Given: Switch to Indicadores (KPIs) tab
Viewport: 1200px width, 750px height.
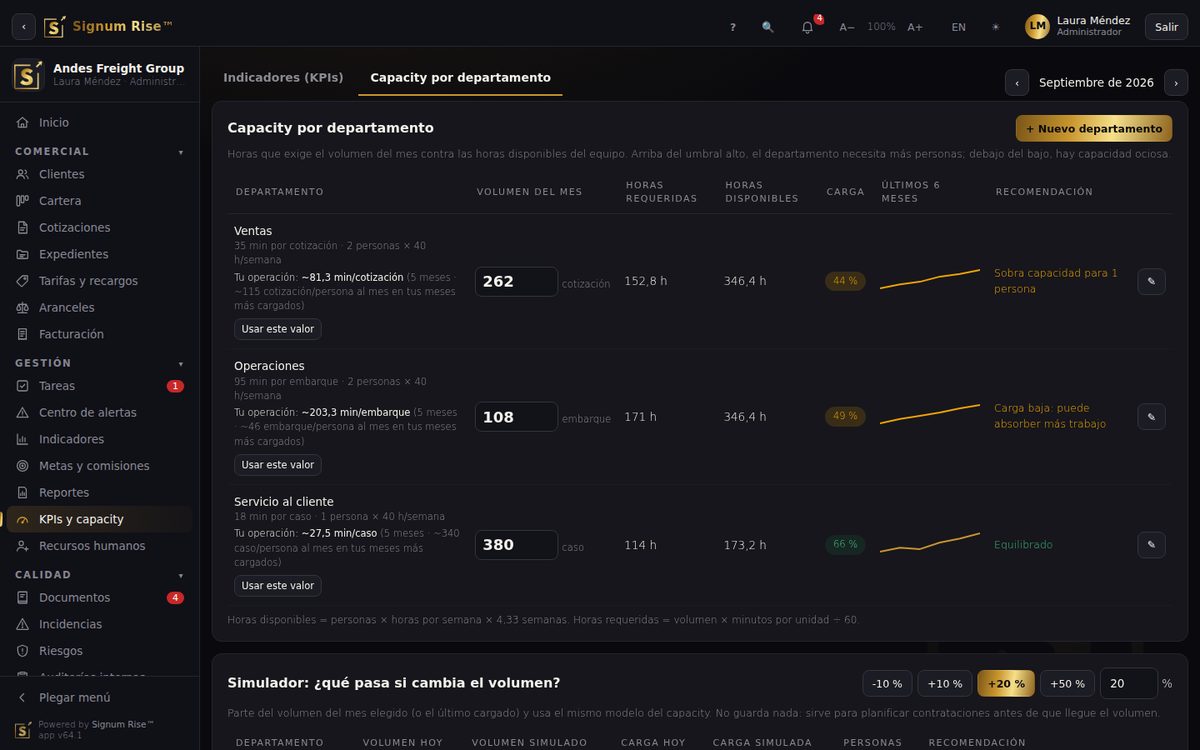Looking at the screenshot, I should (x=283, y=77).
